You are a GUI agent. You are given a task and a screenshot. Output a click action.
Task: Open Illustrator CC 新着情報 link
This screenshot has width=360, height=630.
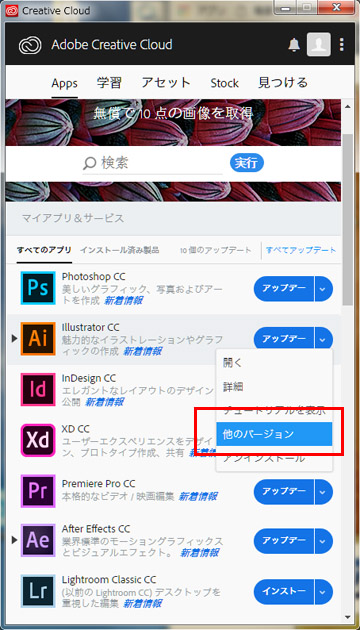point(142,351)
